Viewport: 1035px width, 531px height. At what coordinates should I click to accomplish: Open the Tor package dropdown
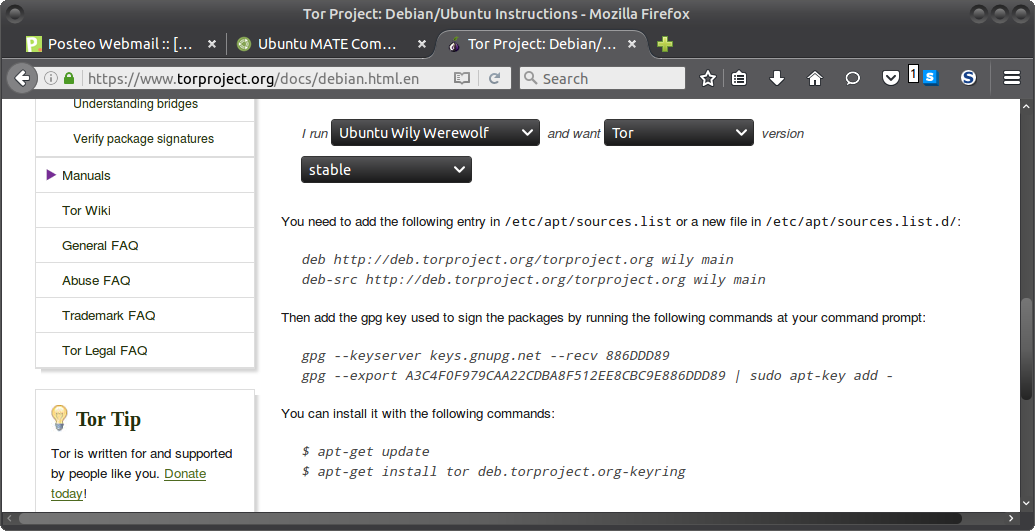679,133
